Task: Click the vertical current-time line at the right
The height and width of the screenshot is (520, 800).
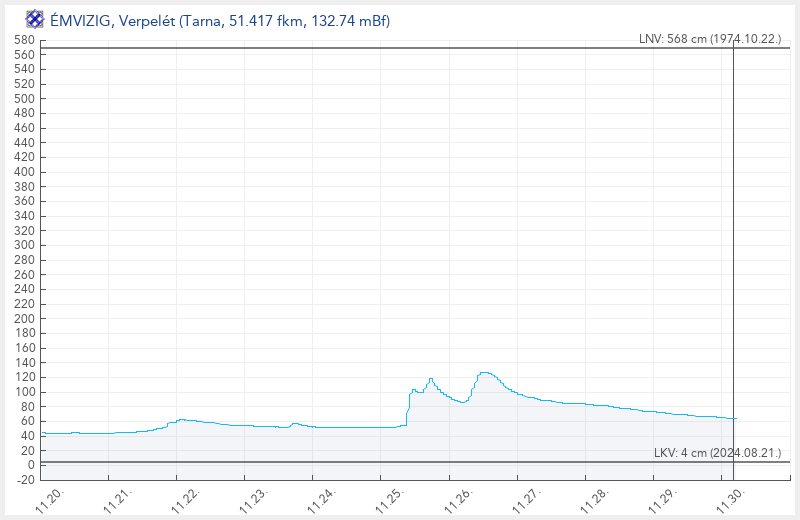Action: (x=733, y=250)
